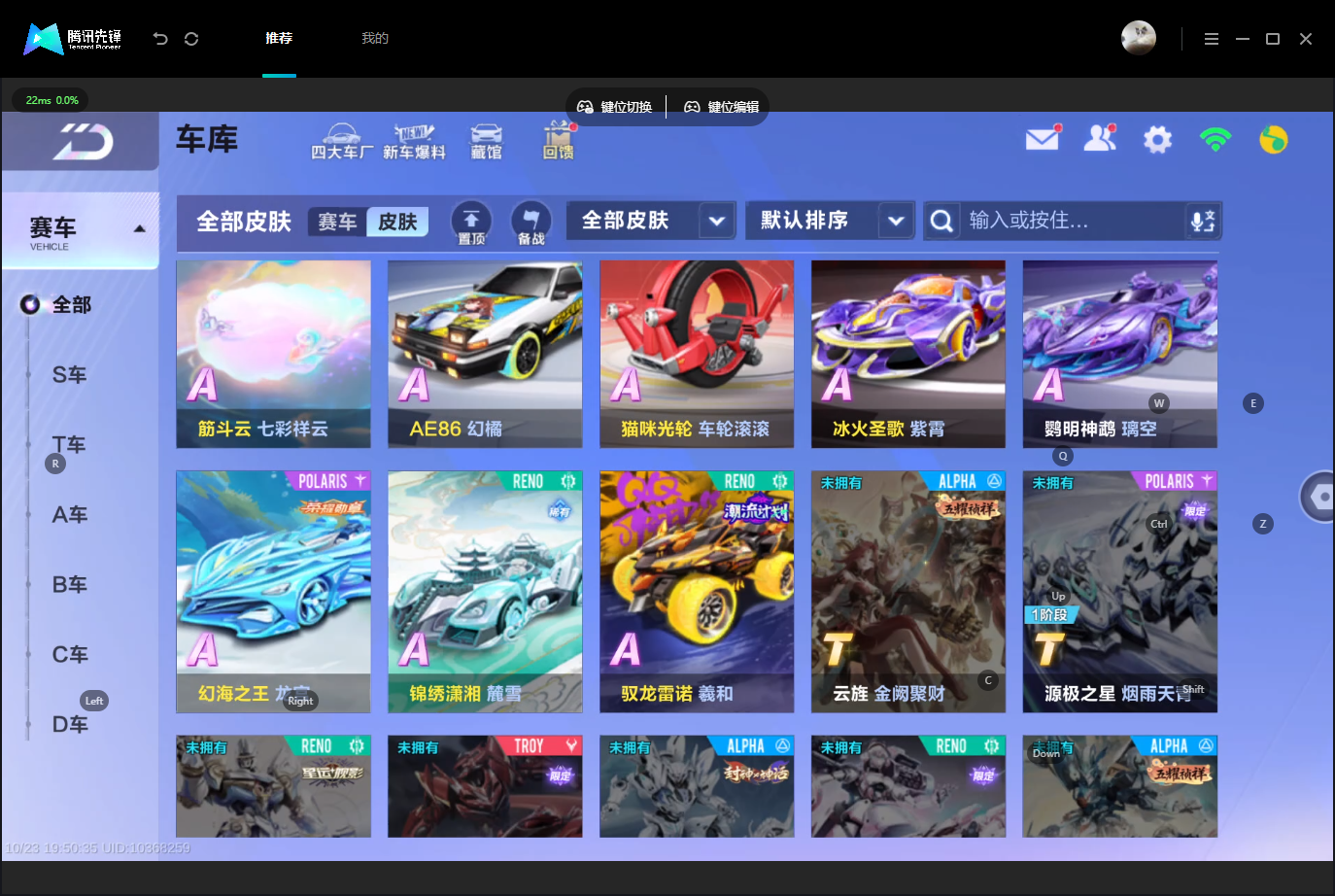Click the 键位编辑 key edit button
Screen dimensions: 1335x896
coord(722,107)
